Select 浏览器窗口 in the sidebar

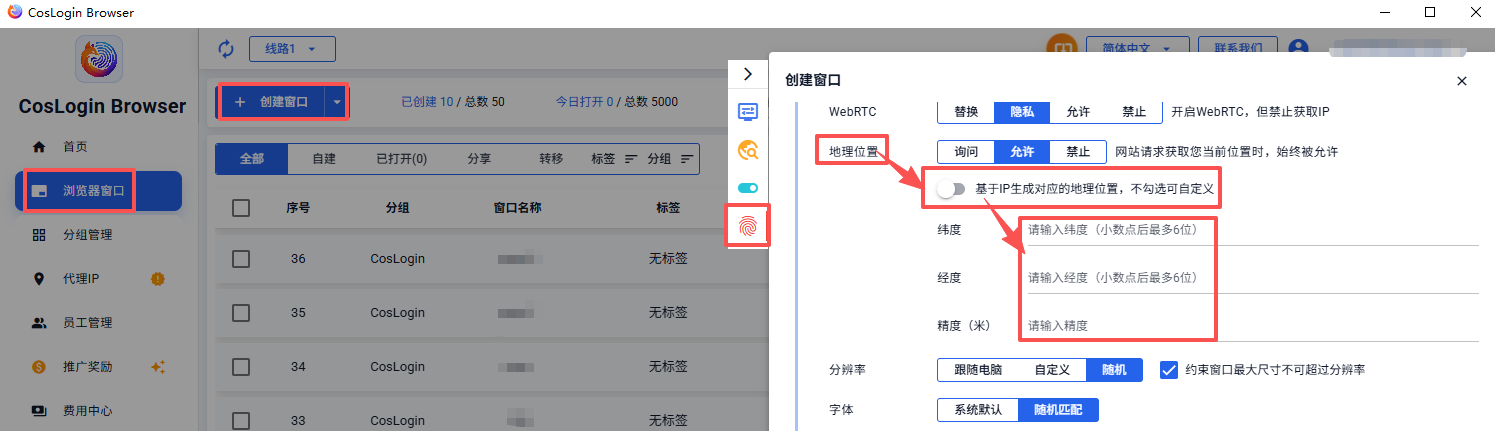[98, 191]
